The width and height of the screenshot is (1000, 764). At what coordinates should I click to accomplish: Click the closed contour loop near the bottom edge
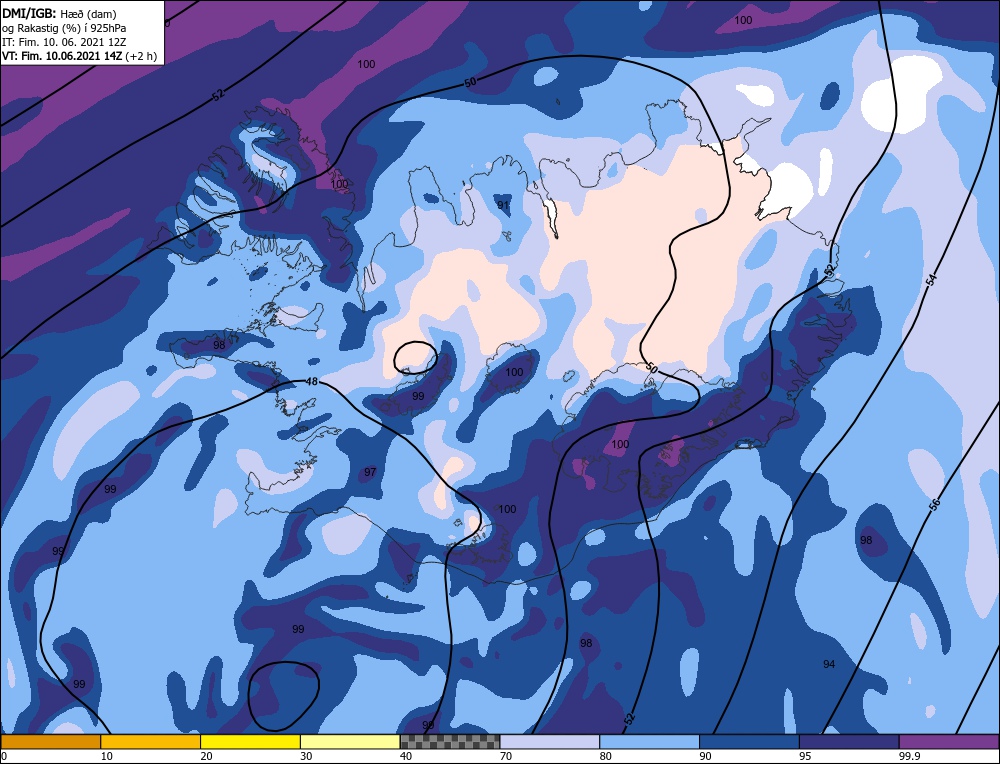tap(283, 696)
